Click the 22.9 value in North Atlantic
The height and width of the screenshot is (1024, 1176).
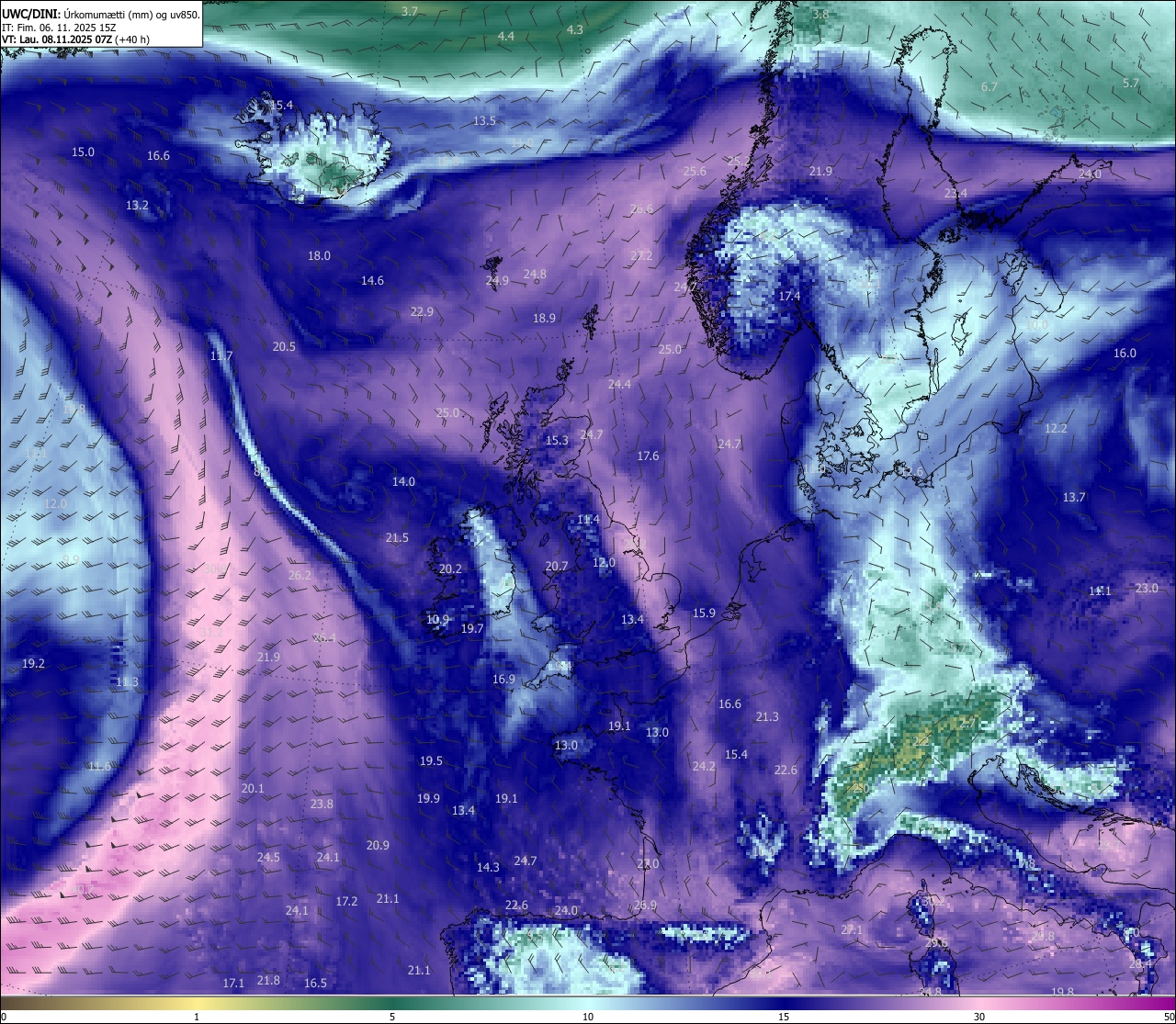(x=422, y=312)
